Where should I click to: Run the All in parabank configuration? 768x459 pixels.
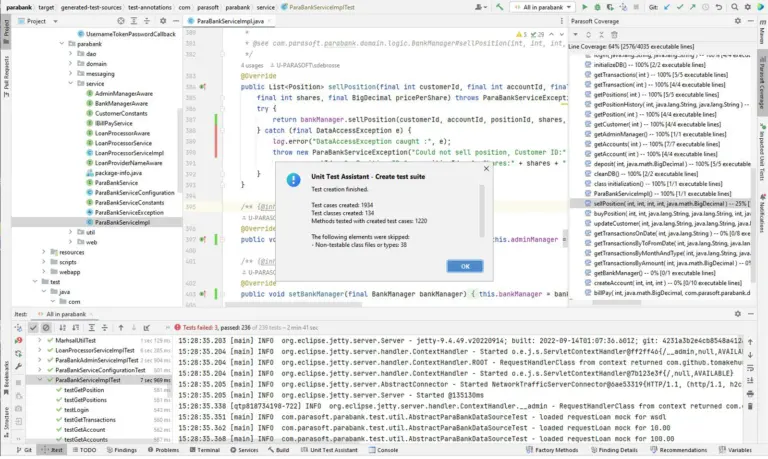pyautogui.click(x=584, y=7)
